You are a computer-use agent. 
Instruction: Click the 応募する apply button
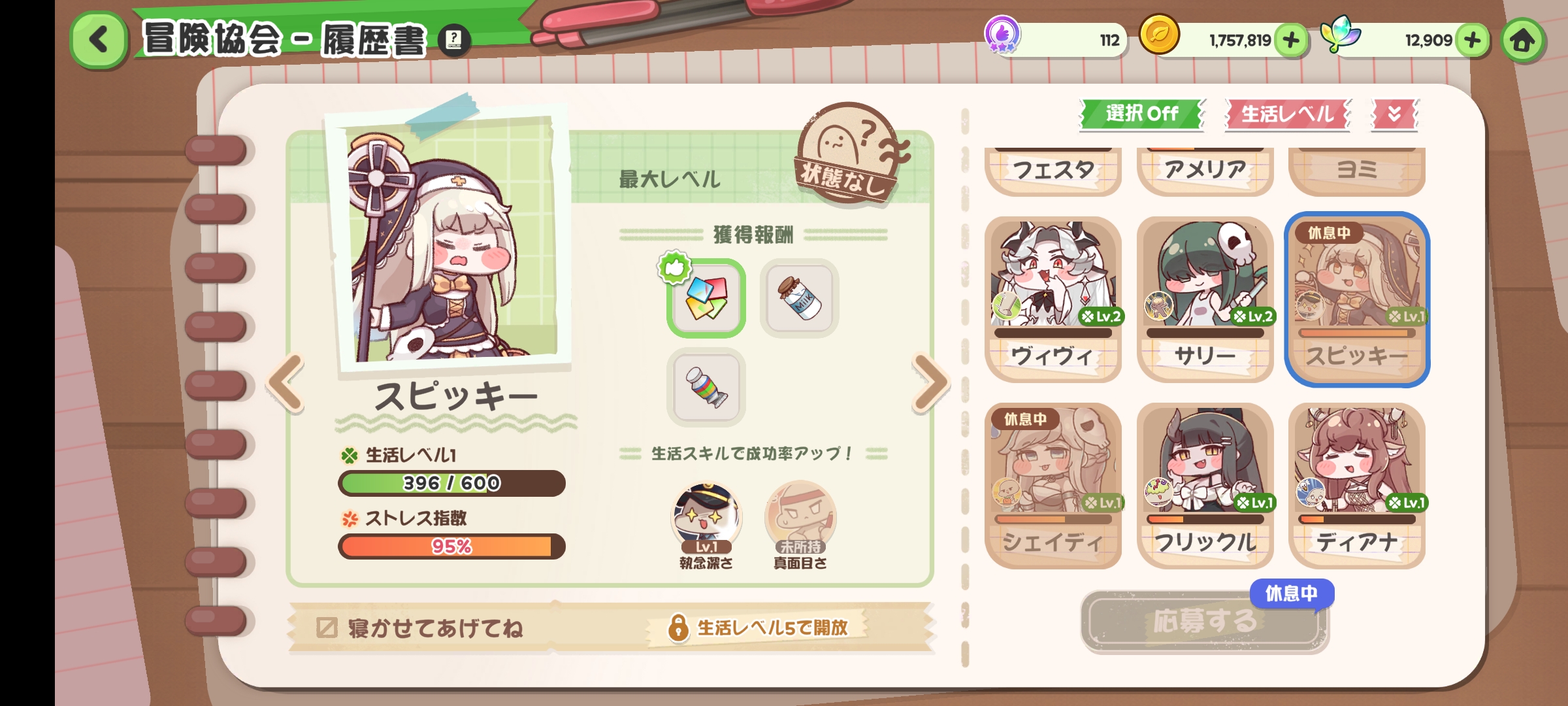(1205, 621)
